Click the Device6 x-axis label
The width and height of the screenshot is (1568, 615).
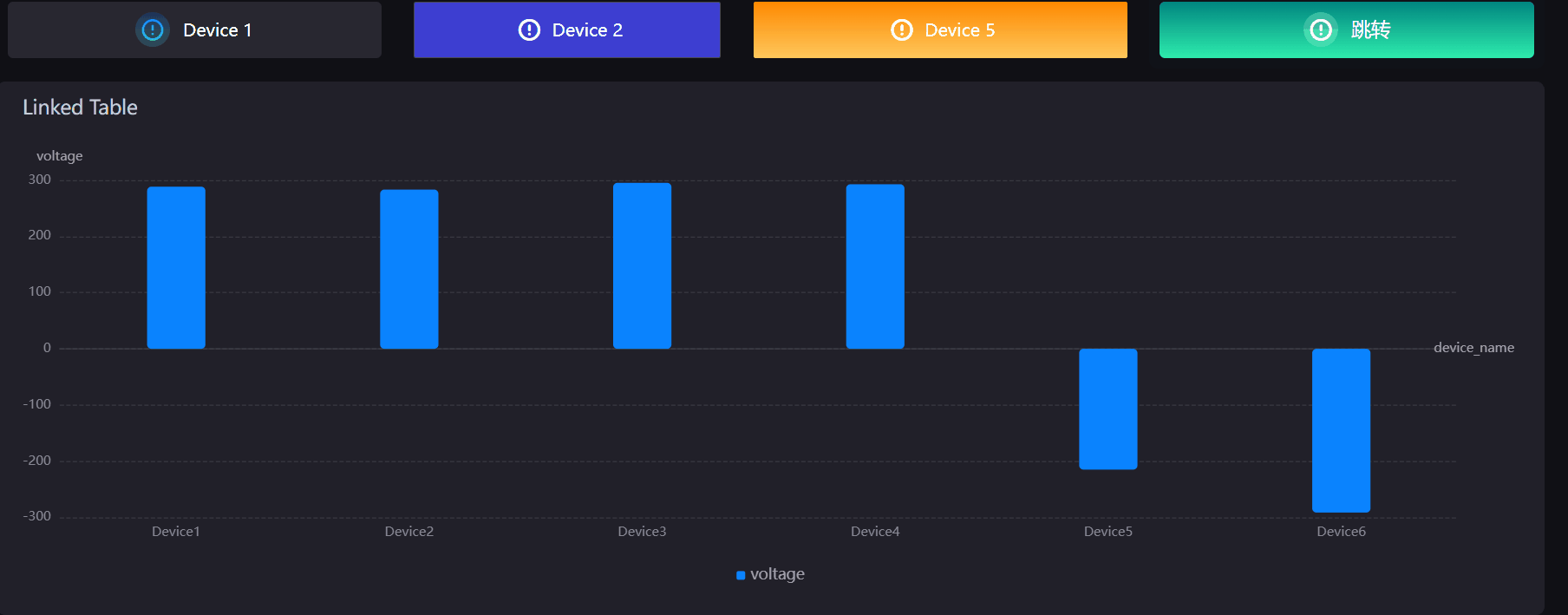1341,532
